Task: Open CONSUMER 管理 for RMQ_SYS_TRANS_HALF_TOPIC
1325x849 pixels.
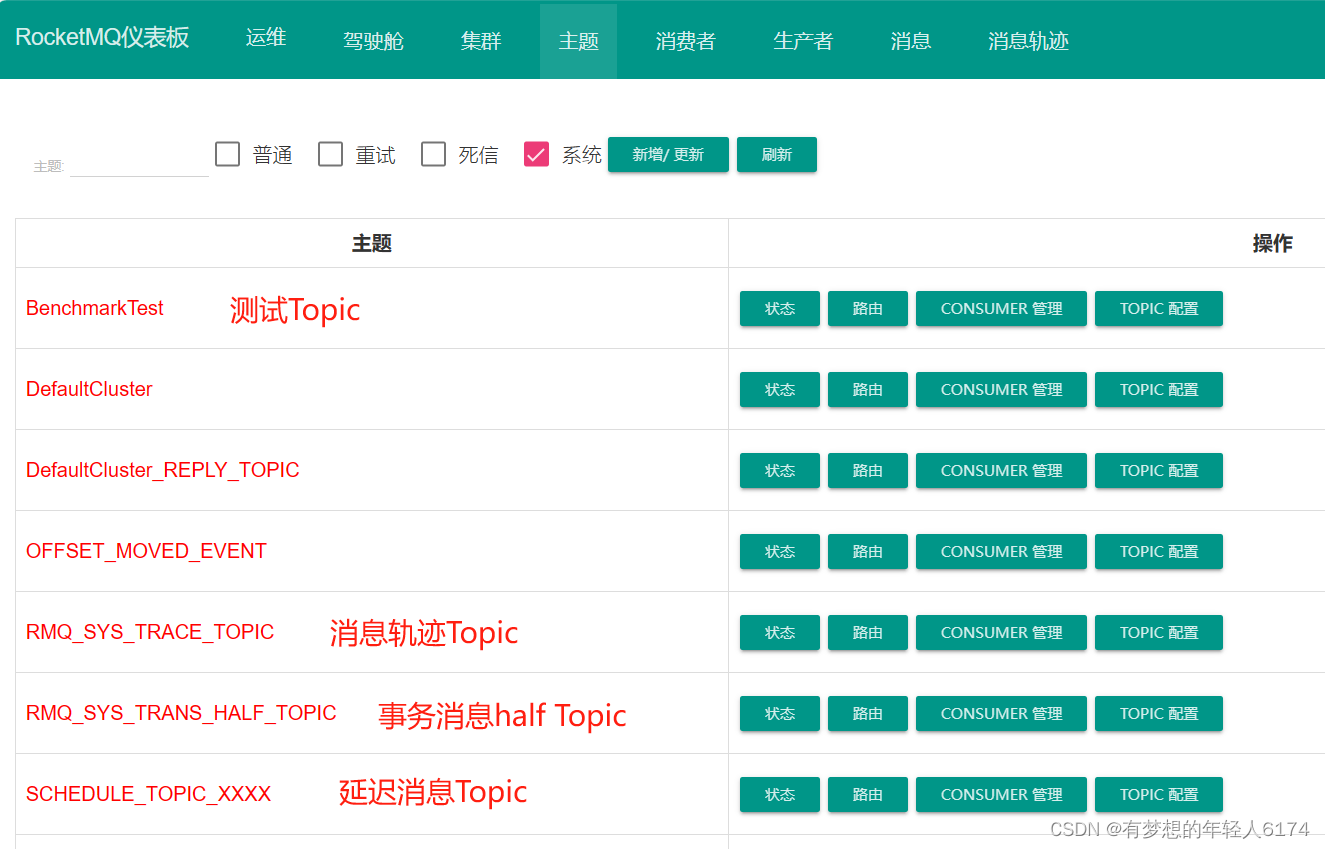Action: 1001,714
